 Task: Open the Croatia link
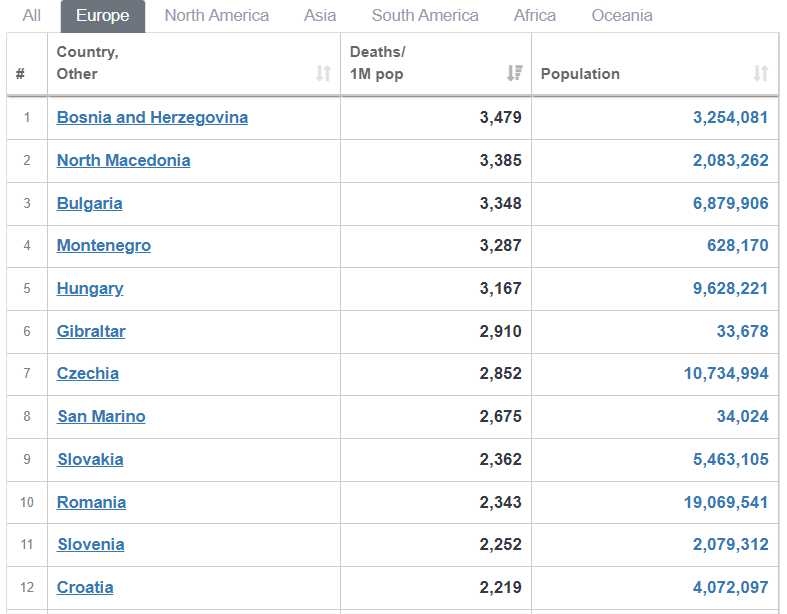[x=85, y=587]
